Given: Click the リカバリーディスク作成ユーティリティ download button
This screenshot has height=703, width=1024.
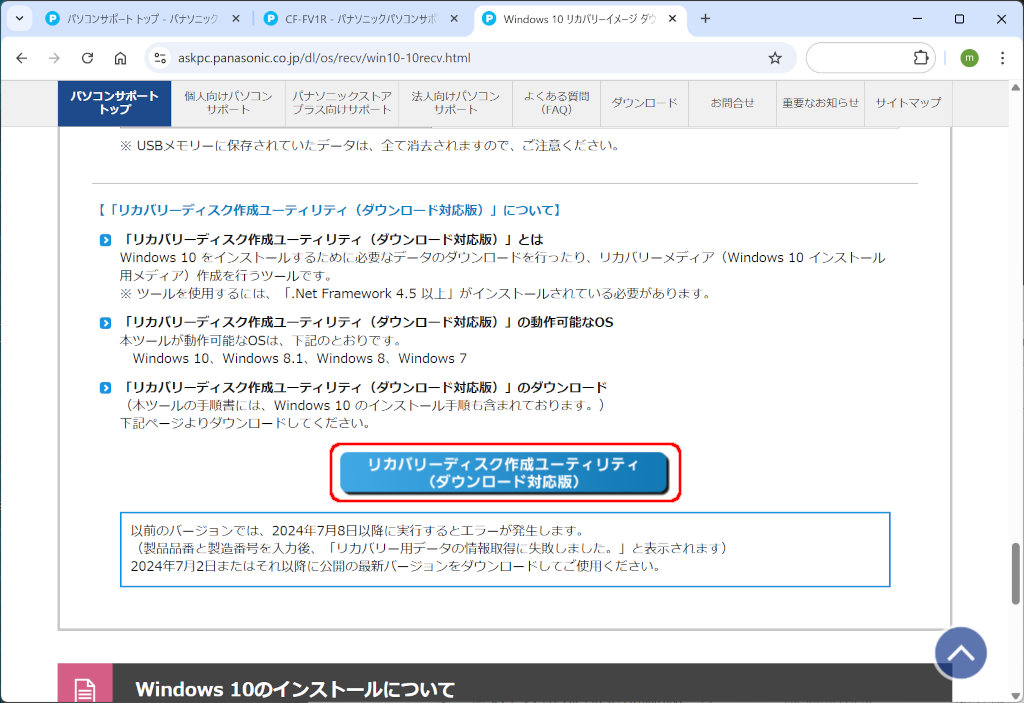Looking at the screenshot, I should coord(504,473).
